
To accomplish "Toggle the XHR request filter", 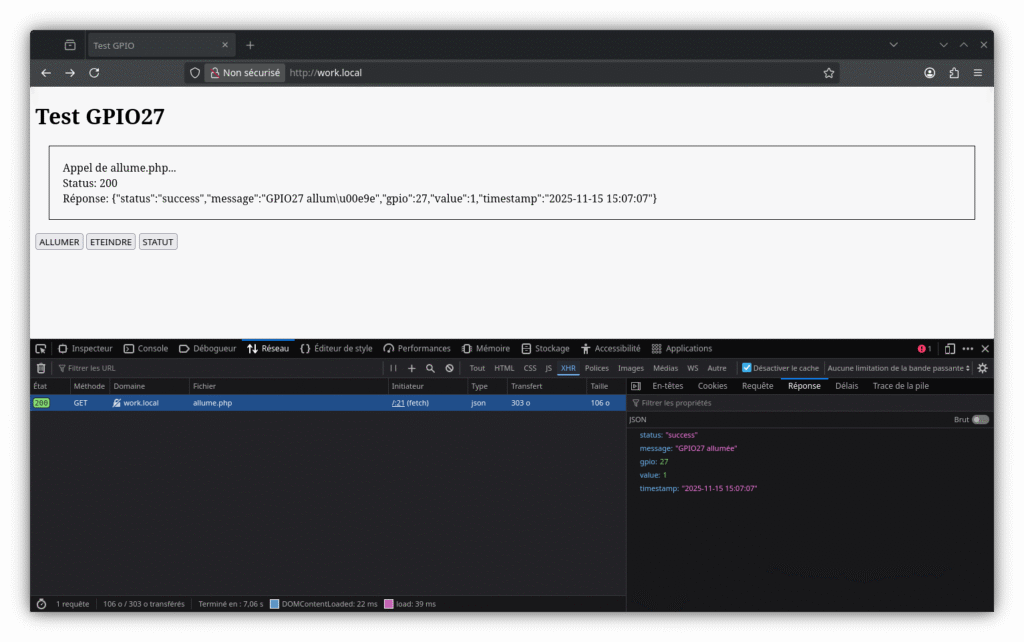I will (568, 368).
